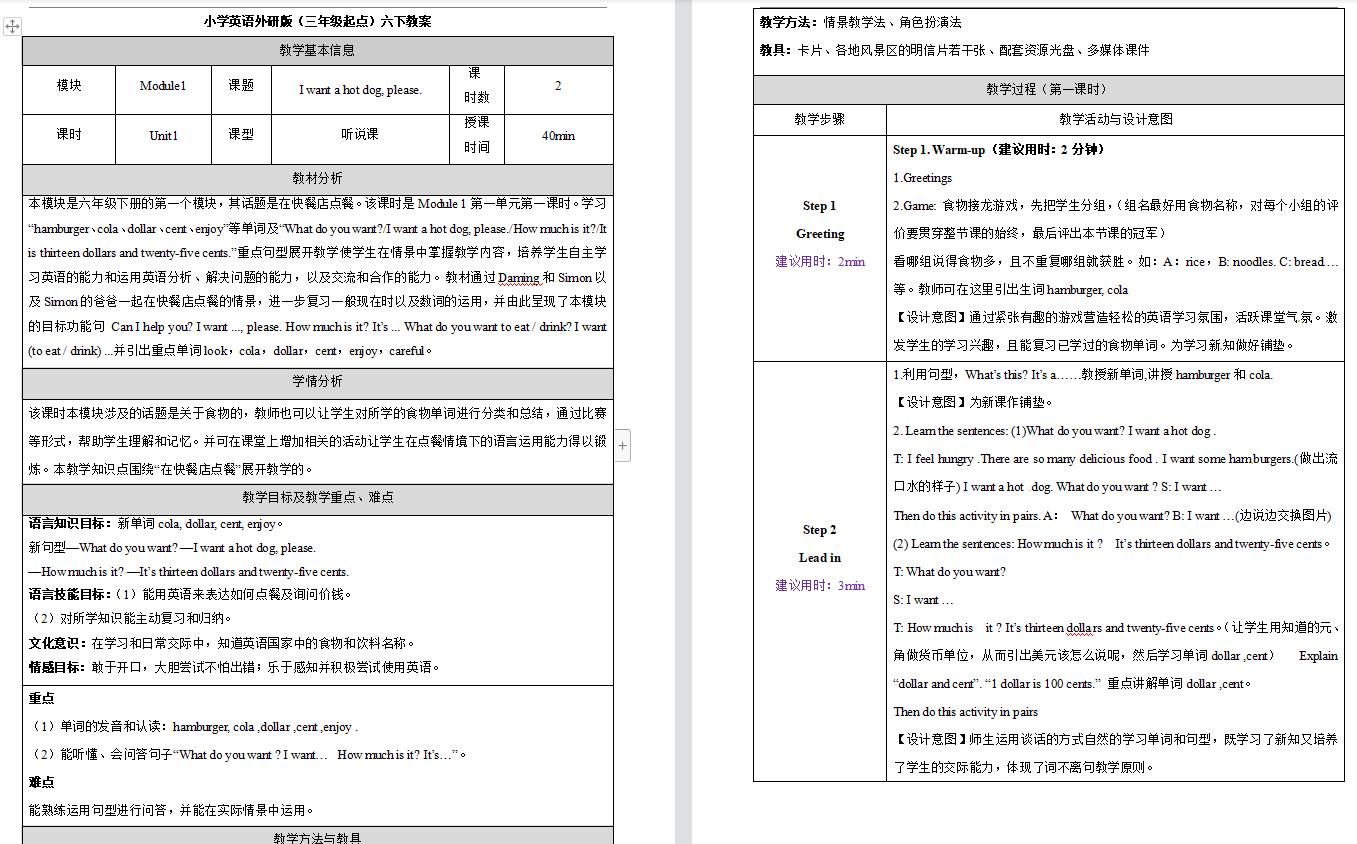This screenshot has width=1357, height=844.
Task: Click the line starting with 教具：卡片
Action: [x=954, y=50]
